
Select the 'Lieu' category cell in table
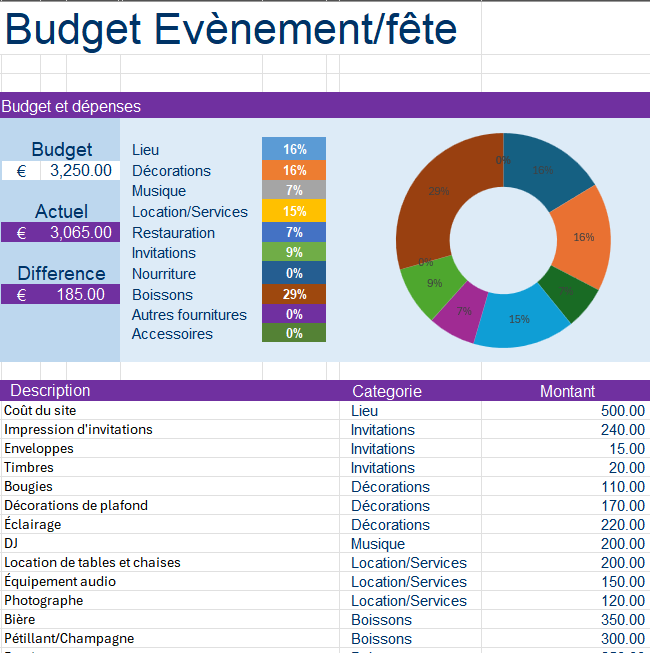coord(411,411)
